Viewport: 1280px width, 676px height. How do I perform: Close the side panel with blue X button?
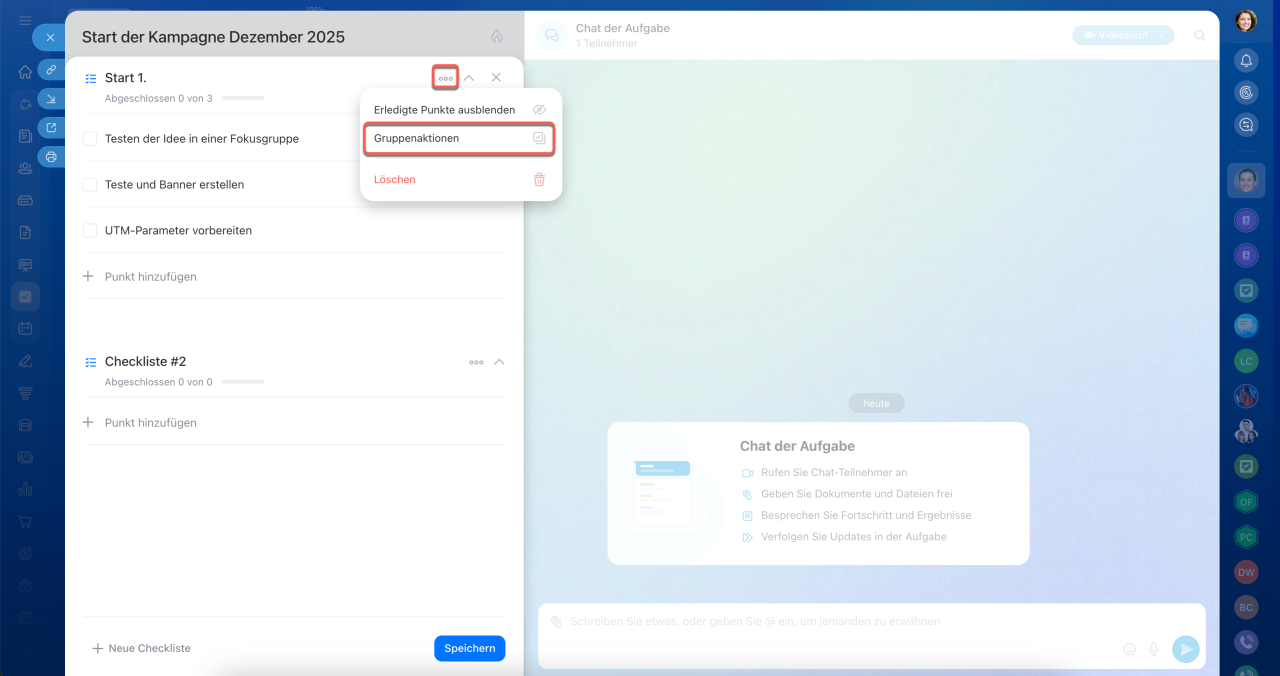50,37
